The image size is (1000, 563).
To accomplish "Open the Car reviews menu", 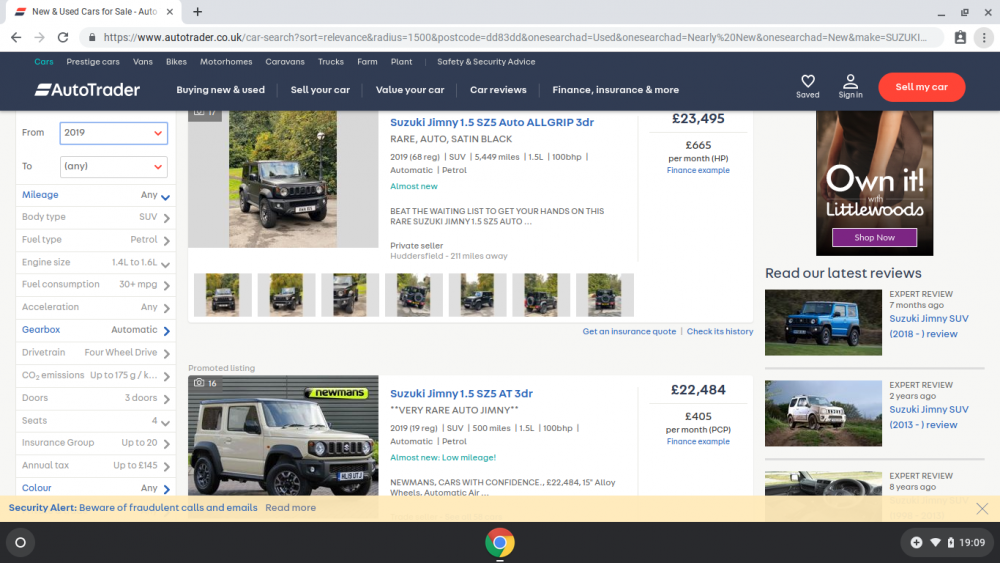I will coord(498,90).
